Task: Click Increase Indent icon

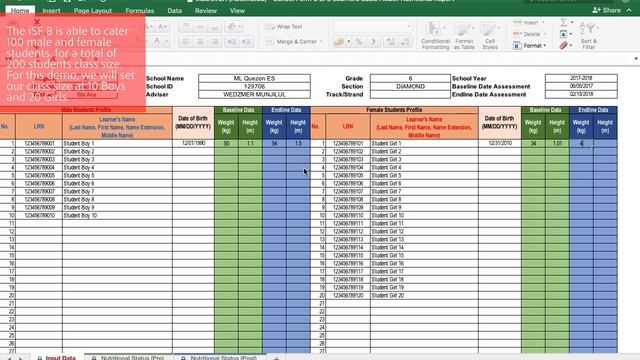Action: click(x=246, y=42)
